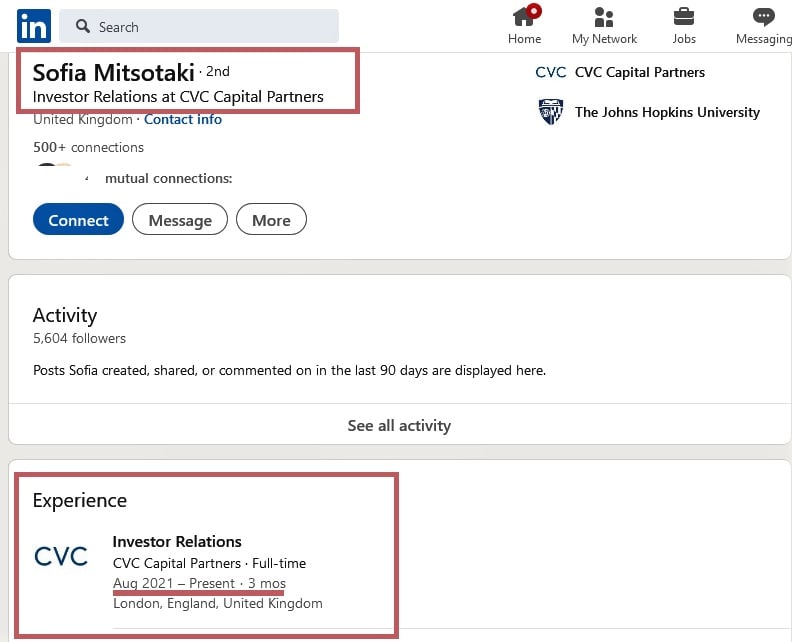
Task: Open The Johns Hopkins University link
Action: (x=667, y=112)
